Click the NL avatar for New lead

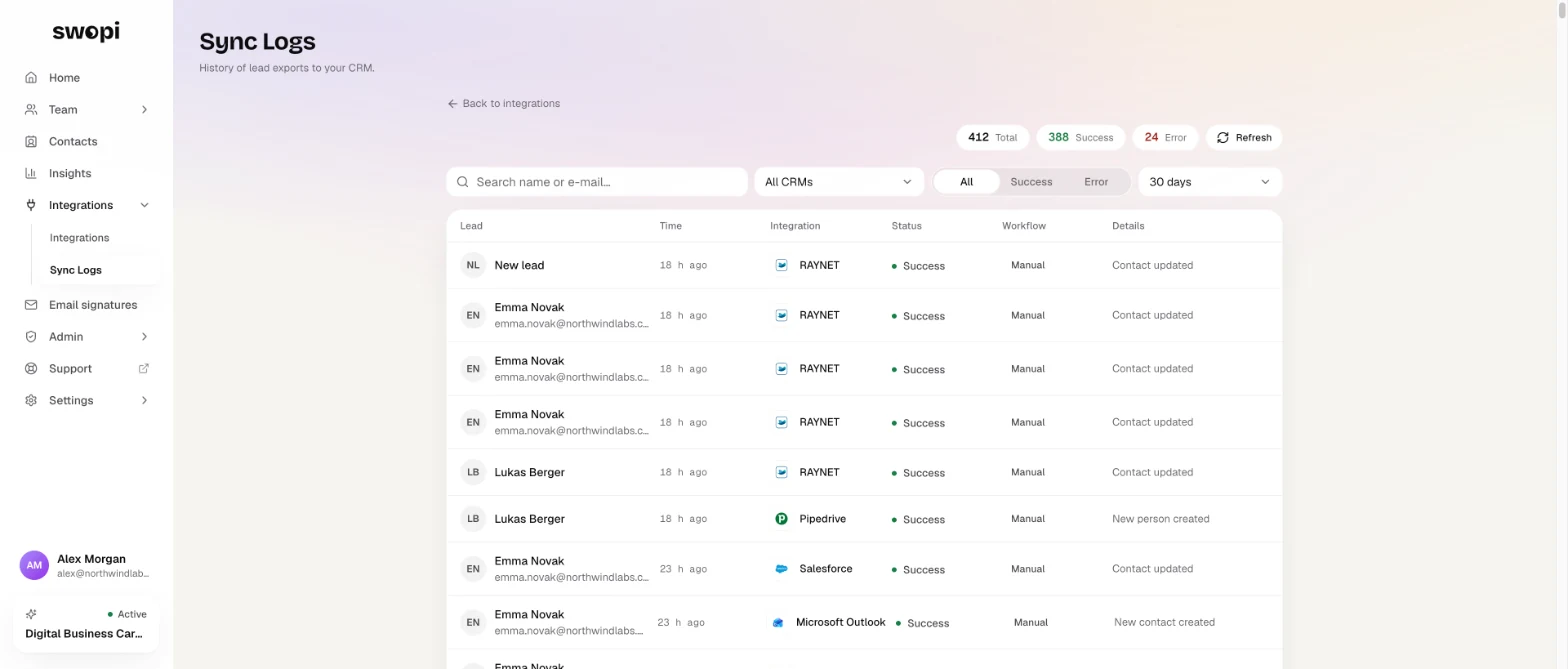point(473,266)
